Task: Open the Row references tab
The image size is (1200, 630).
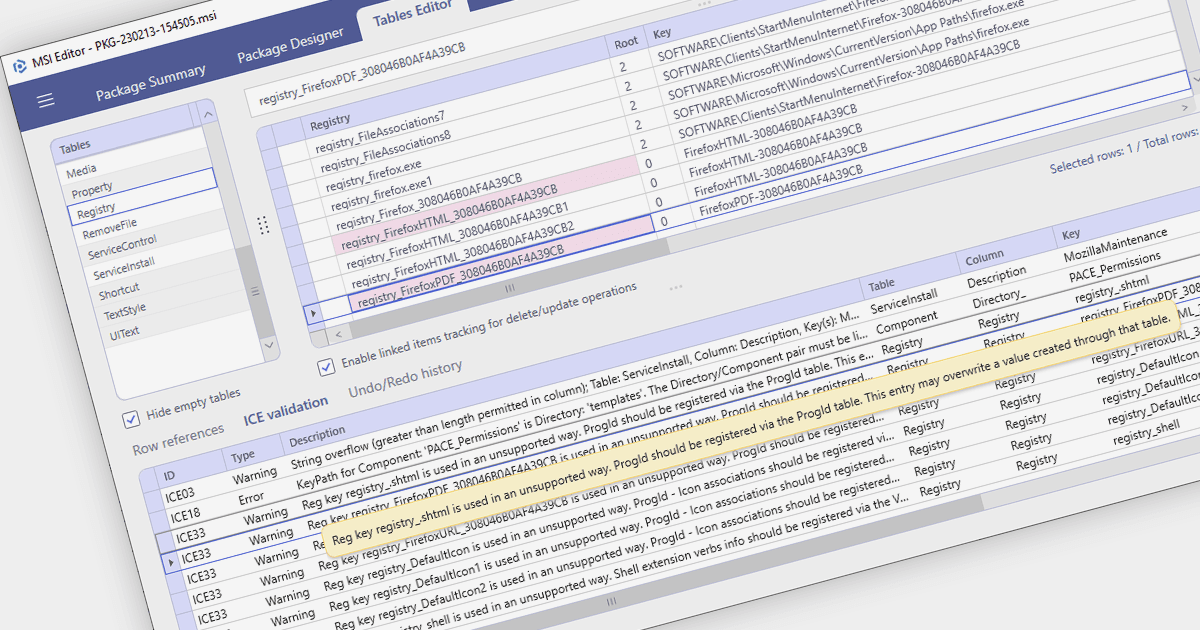Action: [178, 441]
